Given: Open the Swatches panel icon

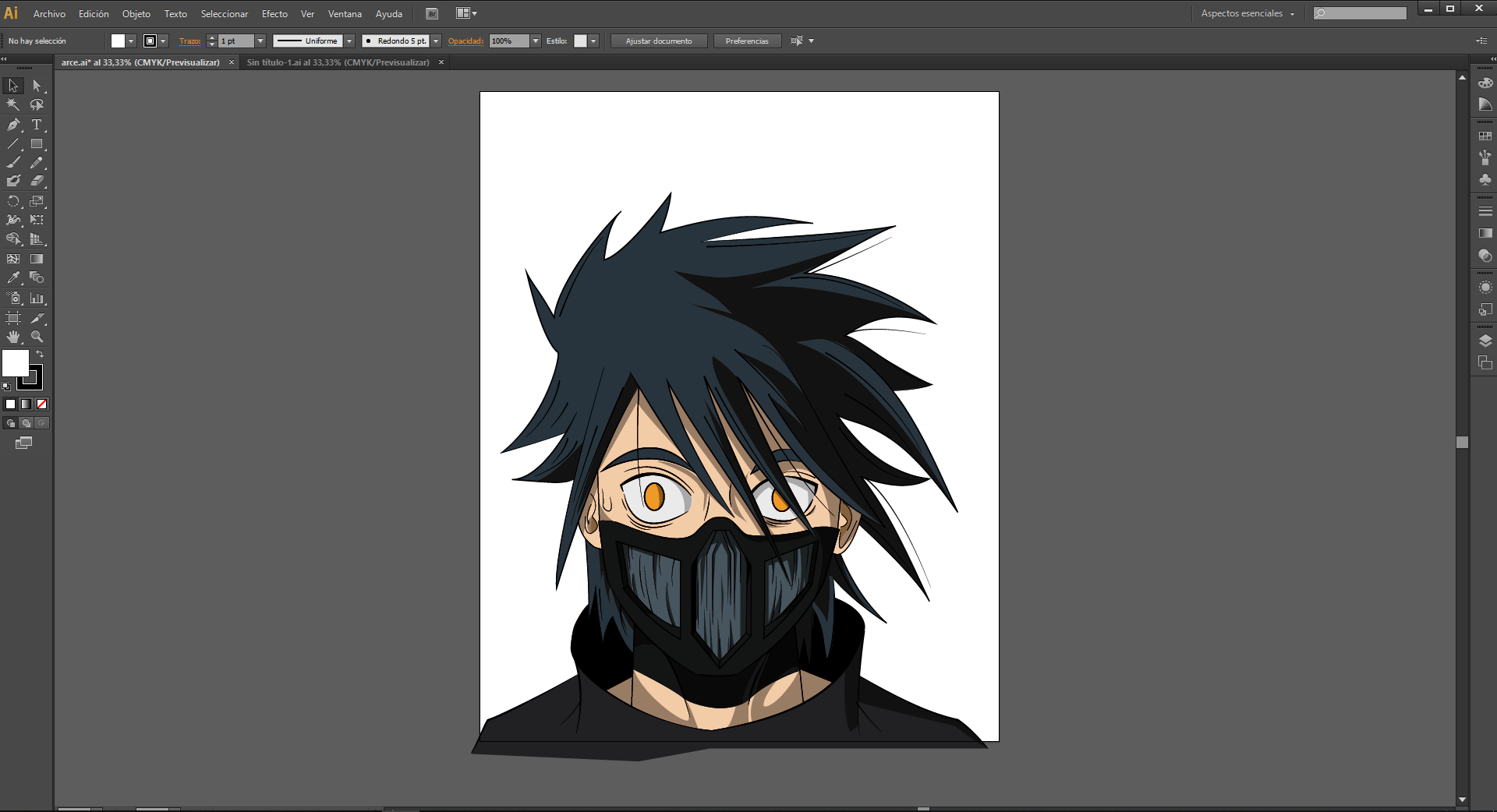Looking at the screenshot, I should (1485, 136).
